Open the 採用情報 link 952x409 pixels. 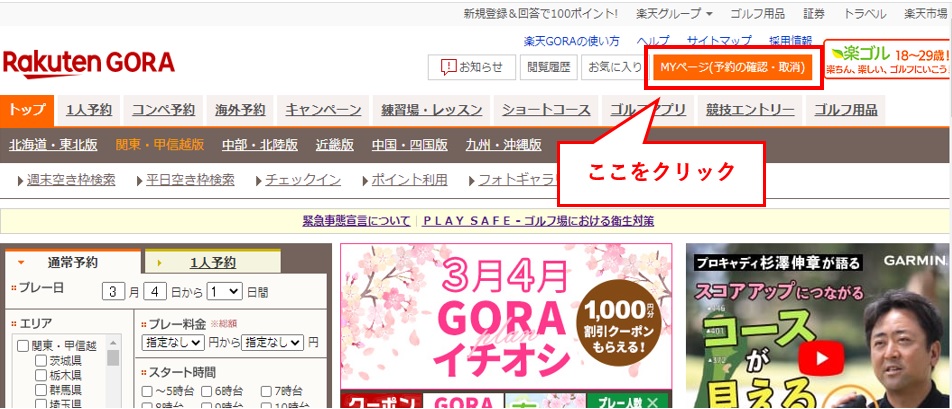(x=790, y=41)
